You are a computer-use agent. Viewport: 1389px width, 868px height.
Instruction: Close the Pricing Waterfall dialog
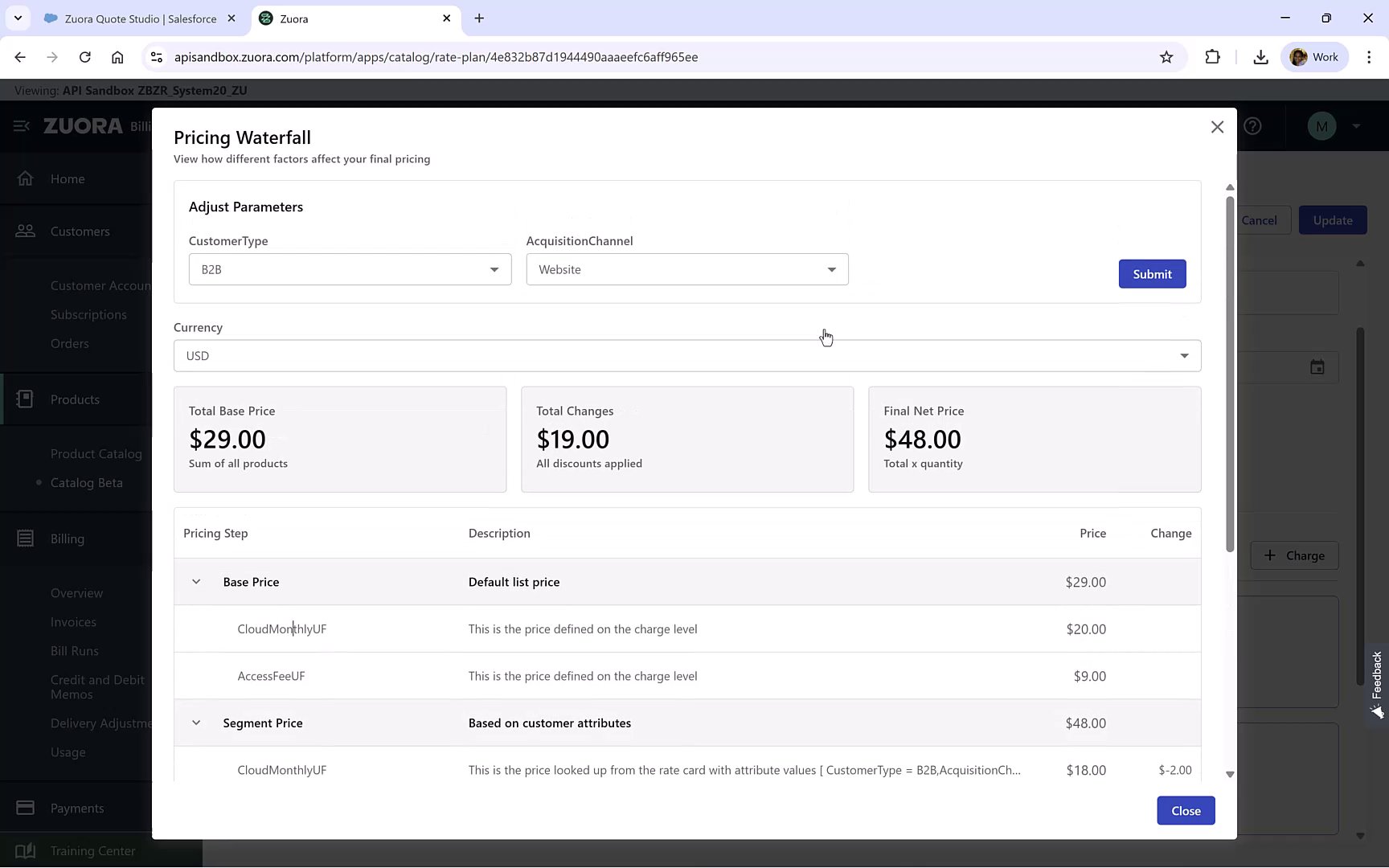point(1217,127)
